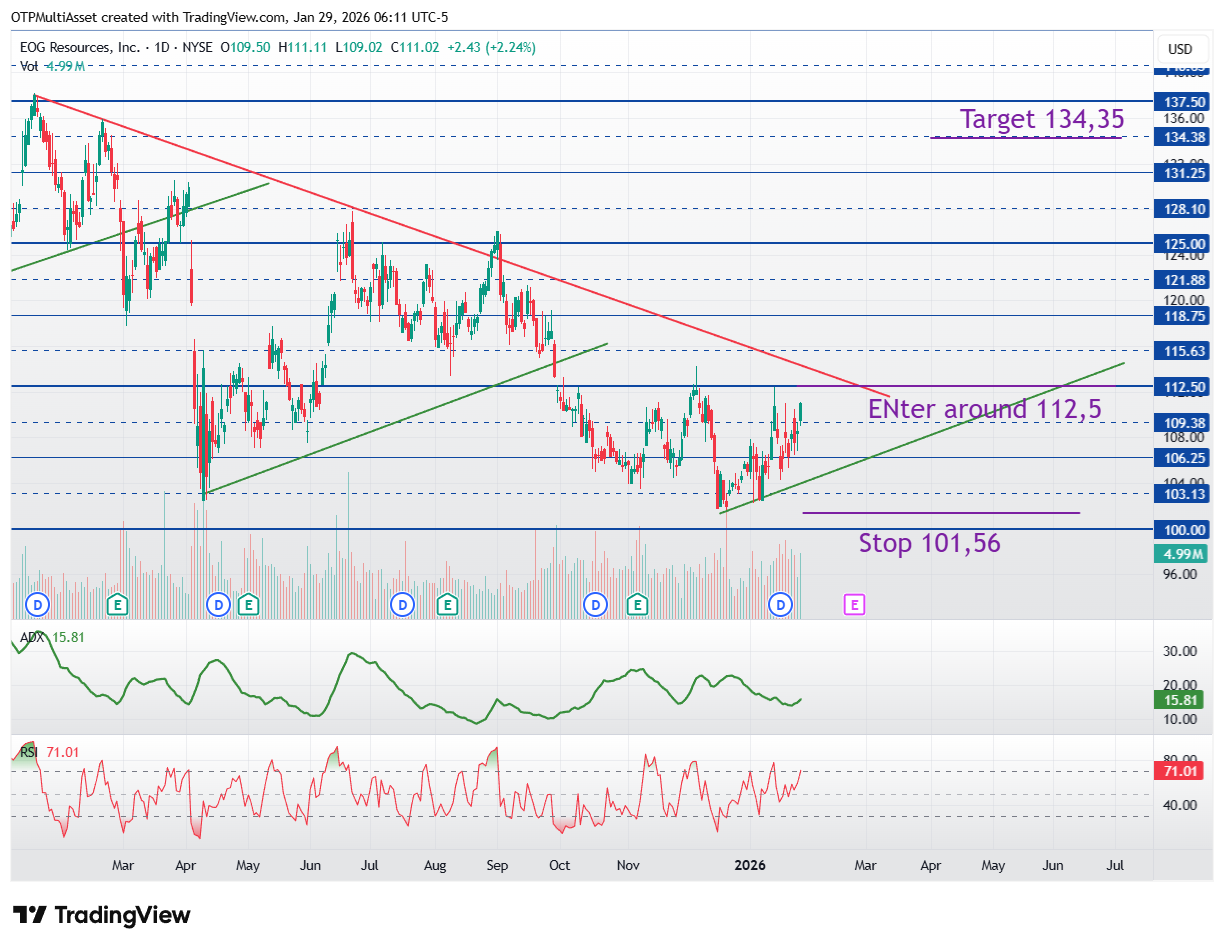
Task: Select the ADX indicator label
Action: [32, 636]
